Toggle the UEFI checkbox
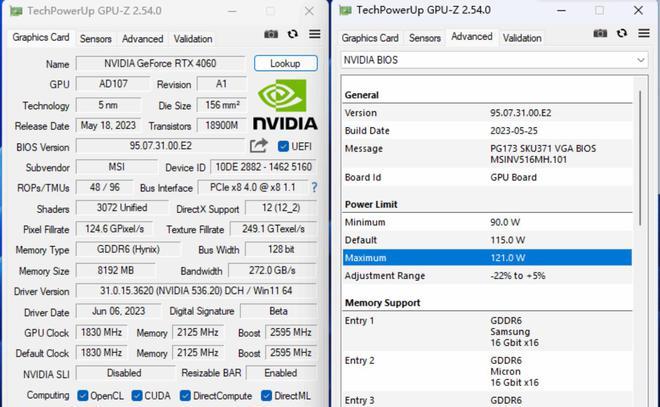The height and width of the screenshot is (407, 660). tap(283, 146)
